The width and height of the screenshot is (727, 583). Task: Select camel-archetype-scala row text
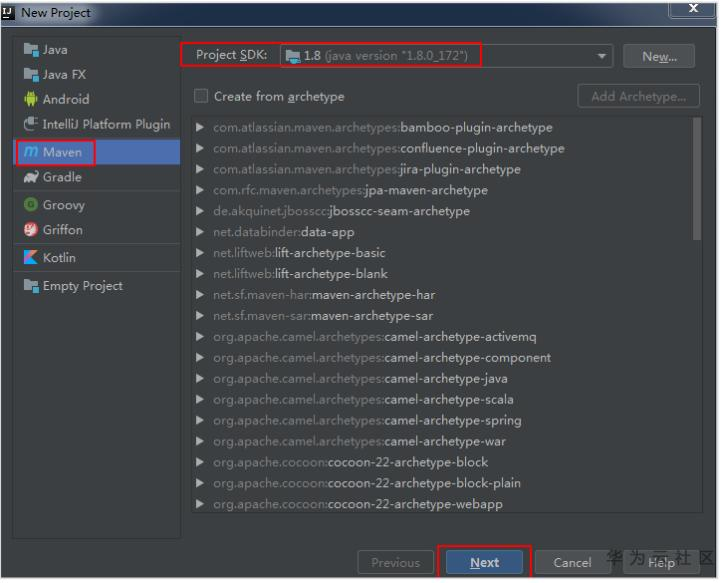coord(363,399)
